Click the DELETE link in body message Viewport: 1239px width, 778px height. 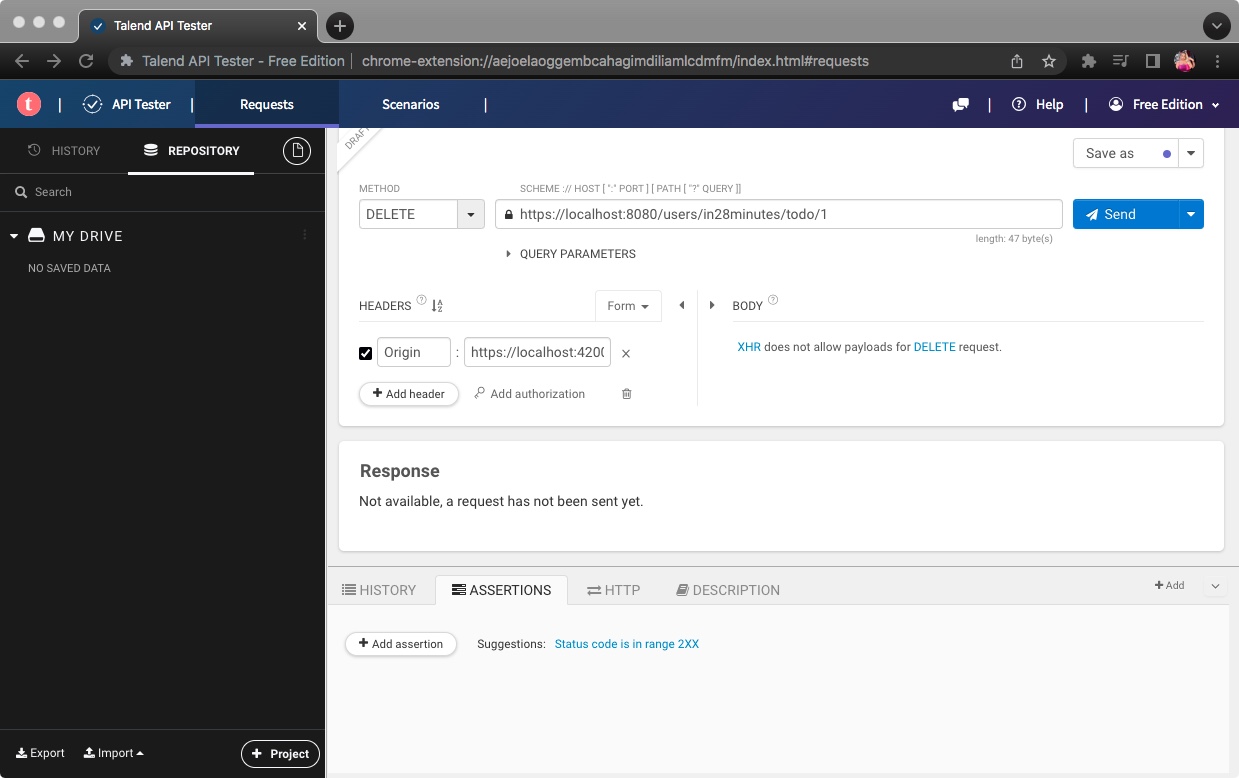tap(935, 347)
